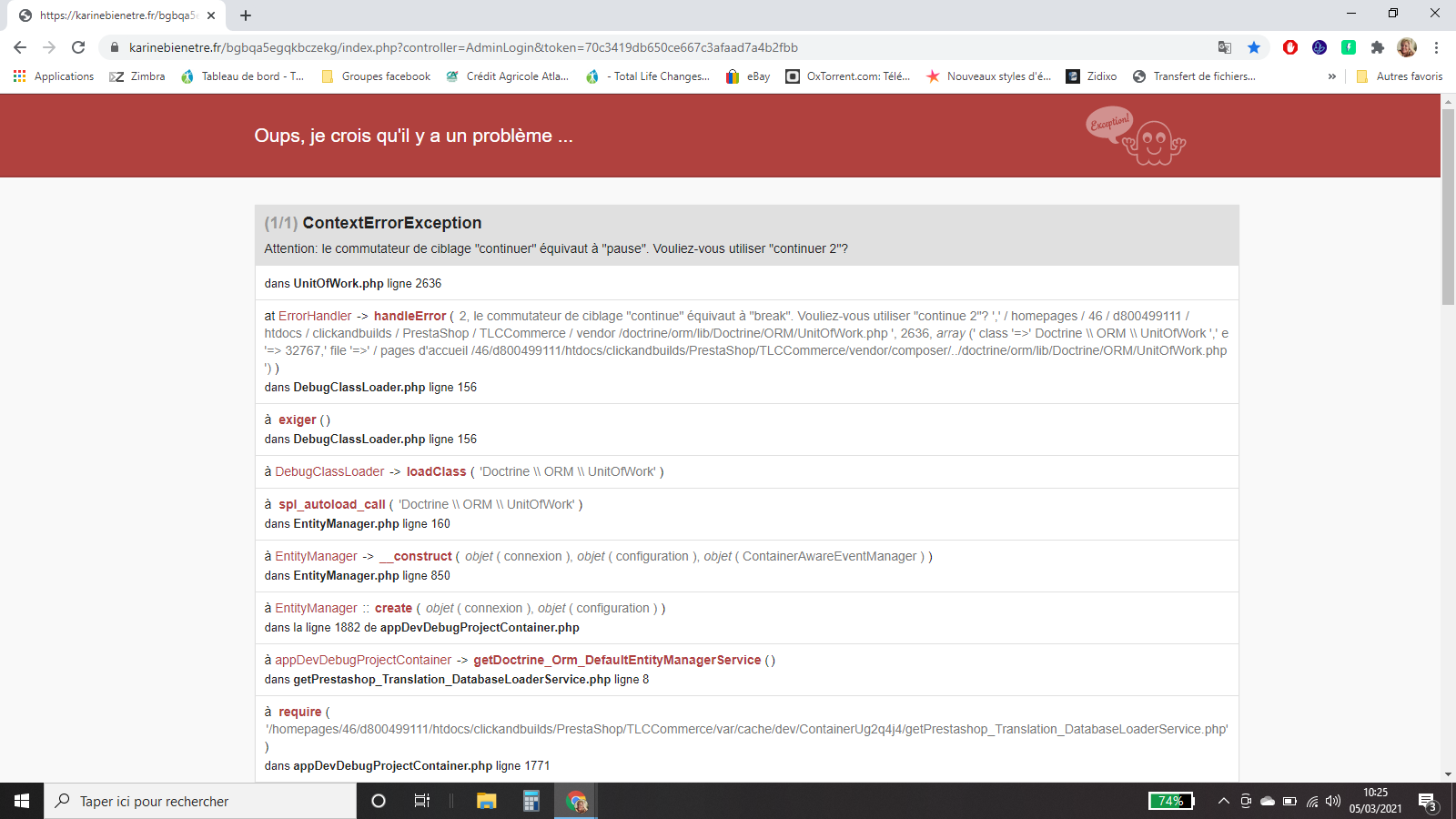Screen dimensions: 1456x819
Task: Click the require function name
Action: point(300,712)
